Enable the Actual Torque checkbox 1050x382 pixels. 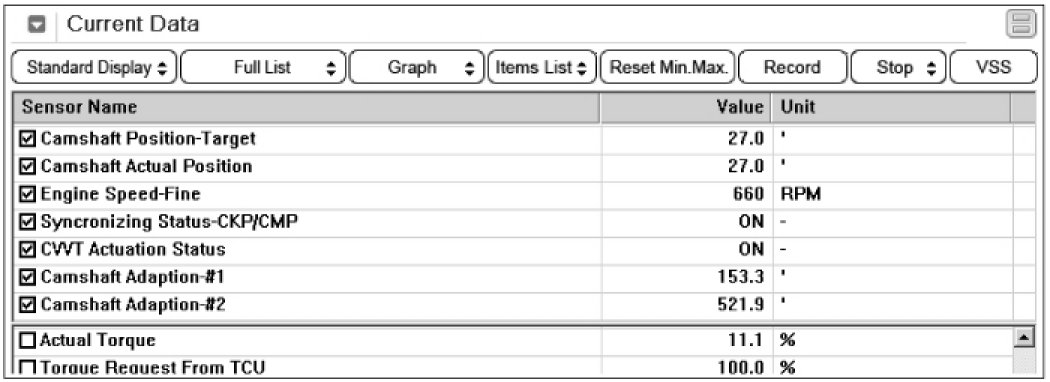[x=27, y=340]
